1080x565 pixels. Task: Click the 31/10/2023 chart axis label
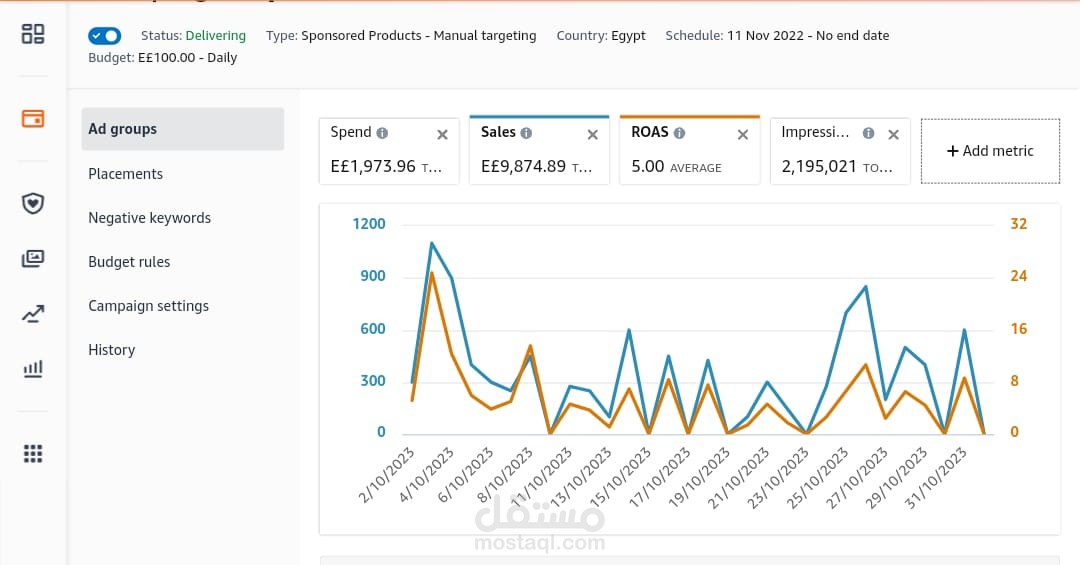tap(936, 478)
